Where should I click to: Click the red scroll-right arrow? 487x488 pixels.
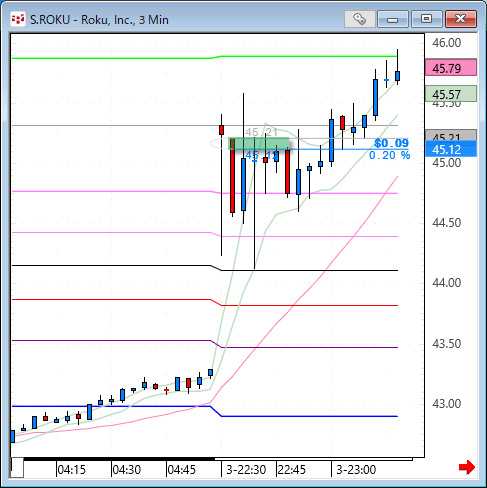pyautogui.click(x=467, y=467)
